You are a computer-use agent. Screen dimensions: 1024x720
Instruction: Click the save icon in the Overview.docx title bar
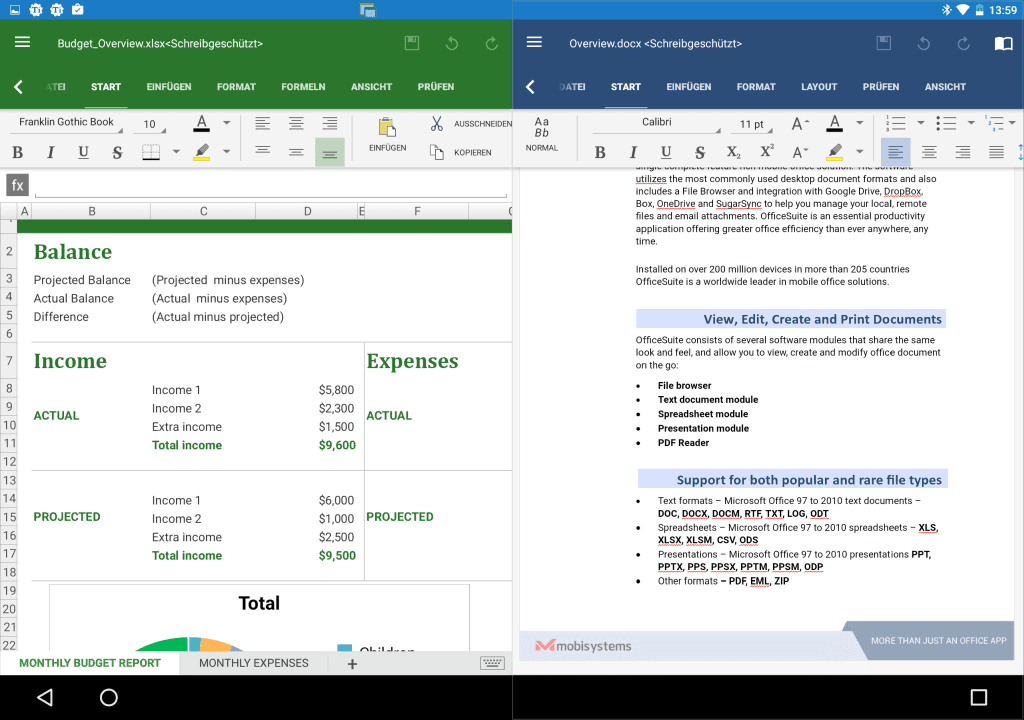tap(884, 43)
